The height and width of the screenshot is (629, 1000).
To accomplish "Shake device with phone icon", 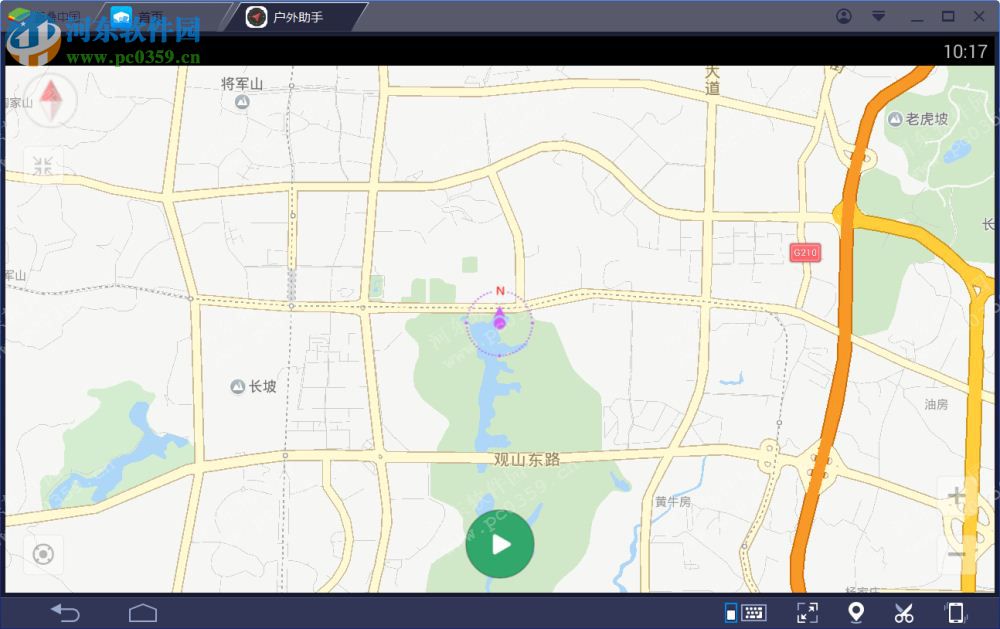I will point(955,613).
